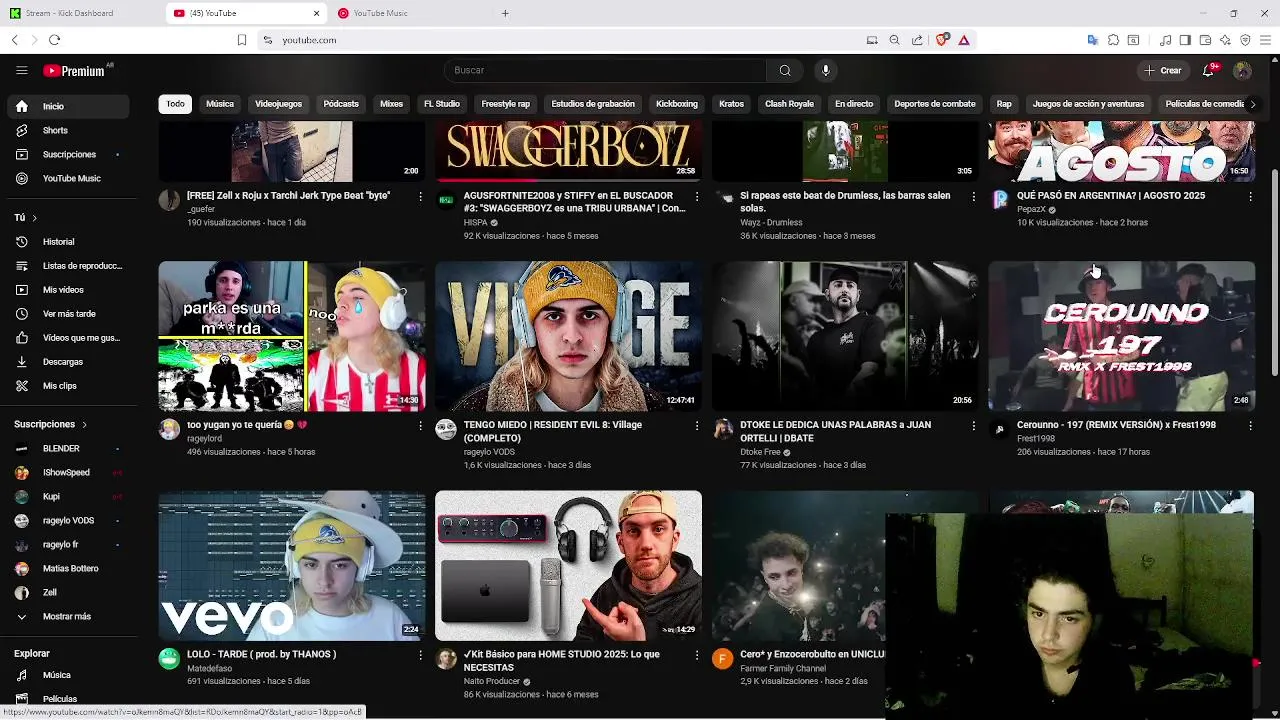Open options for QUÉ PASÓ EN ARGENTINA video

coord(1250,196)
